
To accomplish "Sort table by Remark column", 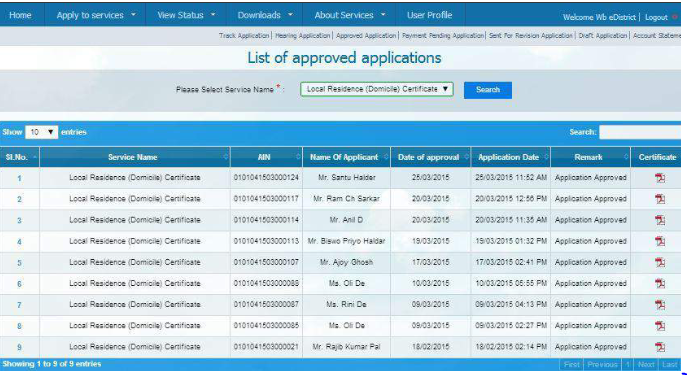I will [x=591, y=157].
